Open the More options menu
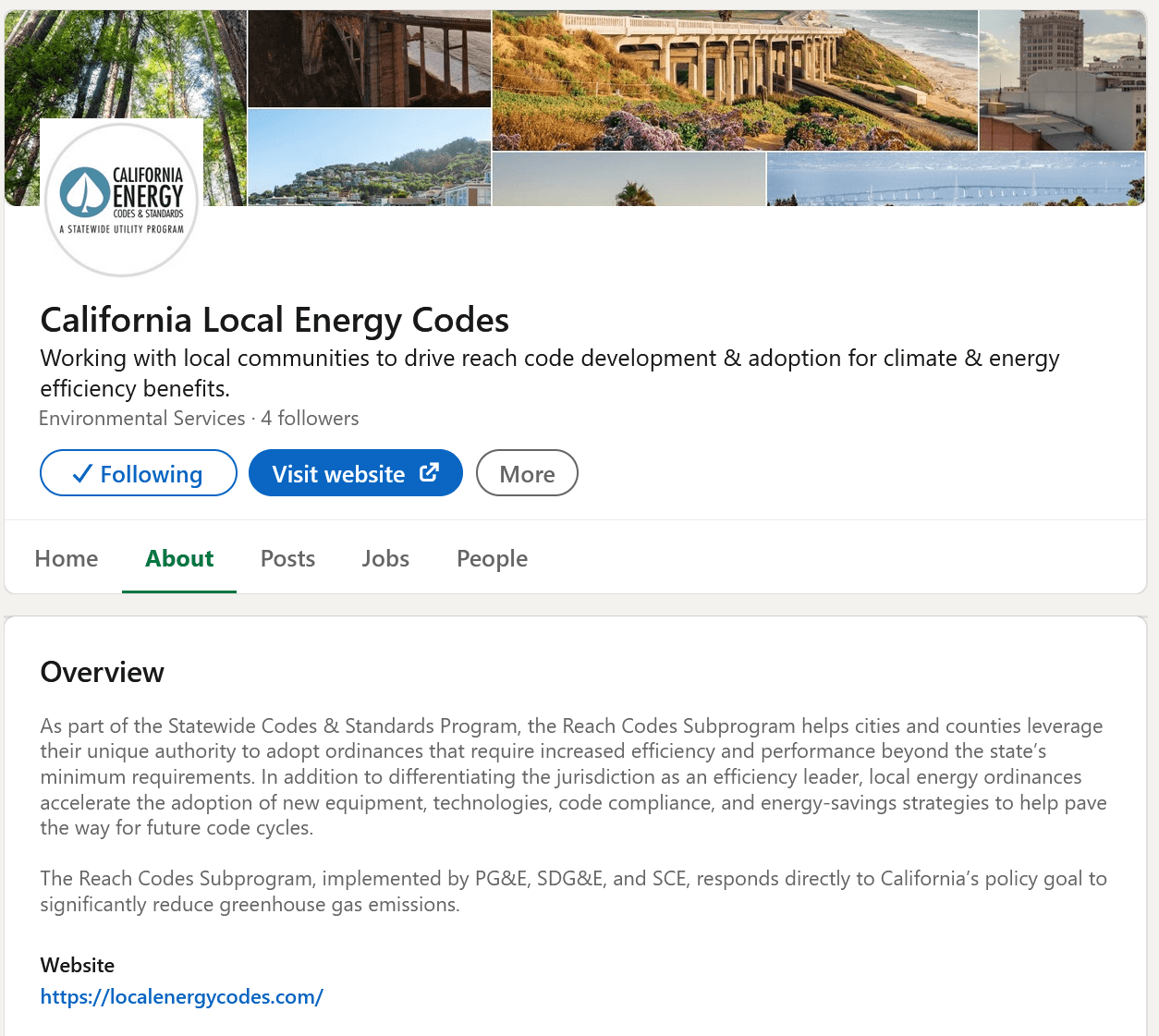This screenshot has height=1036, width=1159. pyautogui.click(x=527, y=472)
